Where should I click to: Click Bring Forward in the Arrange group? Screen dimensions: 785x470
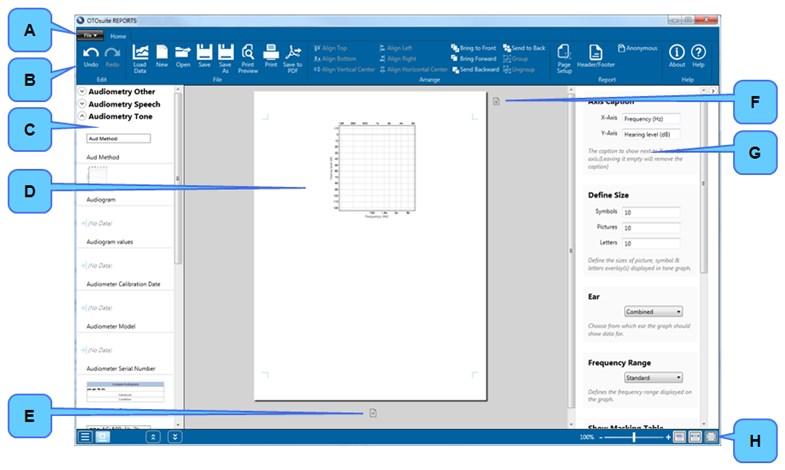tap(473, 59)
